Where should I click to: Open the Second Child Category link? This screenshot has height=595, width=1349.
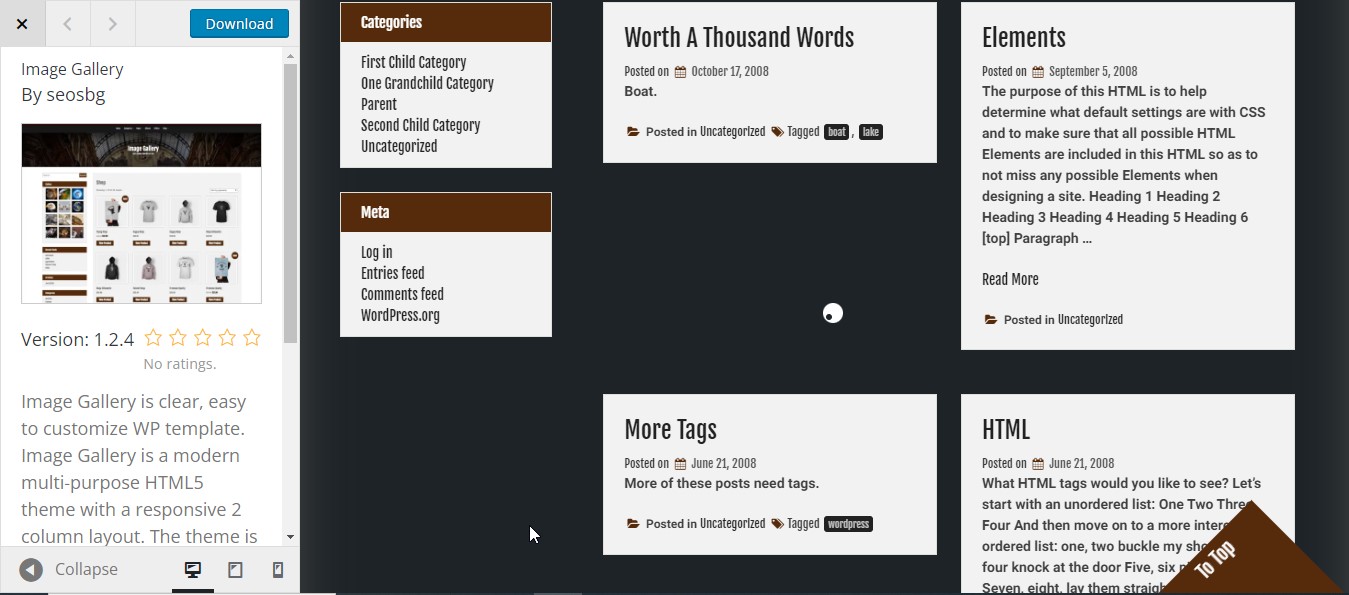click(x=420, y=125)
